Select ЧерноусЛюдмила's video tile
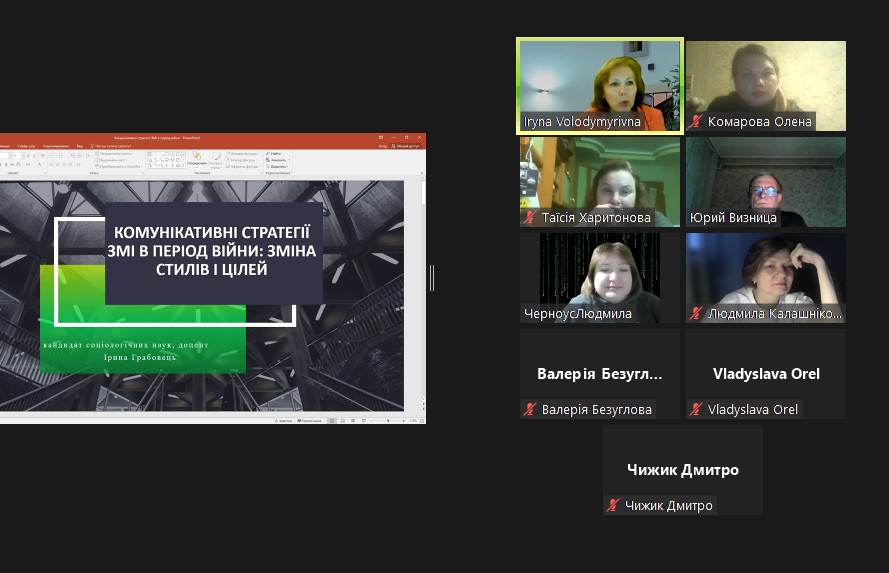This screenshot has height=573, width=889. (x=599, y=277)
